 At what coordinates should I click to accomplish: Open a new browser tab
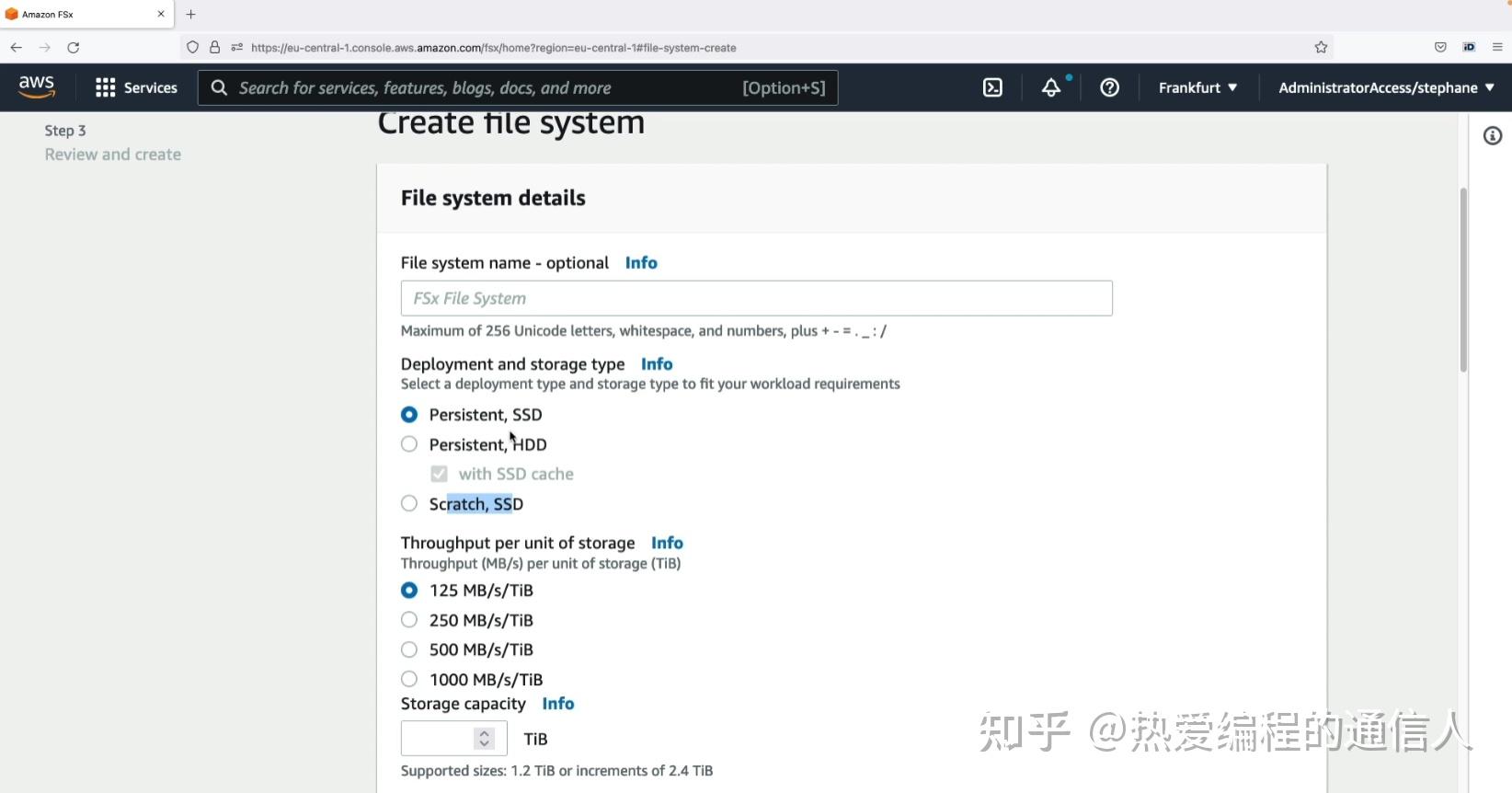(x=191, y=14)
